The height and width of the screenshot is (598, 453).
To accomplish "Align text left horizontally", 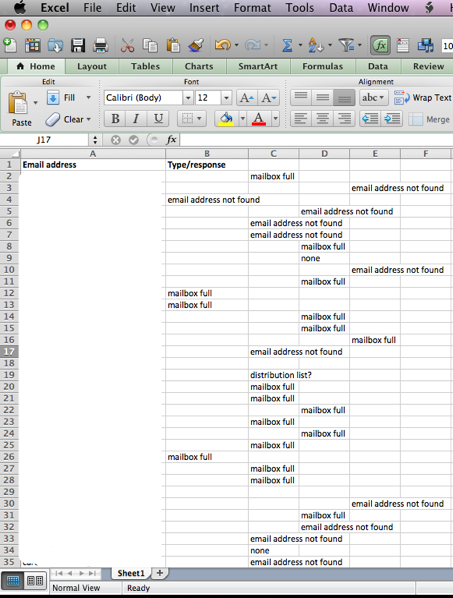I will coord(301,119).
